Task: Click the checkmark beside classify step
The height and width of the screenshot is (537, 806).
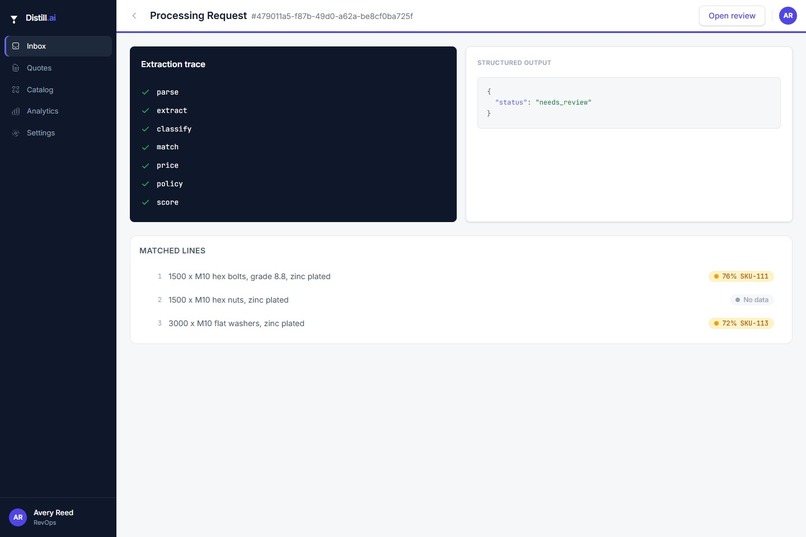Action: [145, 129]
